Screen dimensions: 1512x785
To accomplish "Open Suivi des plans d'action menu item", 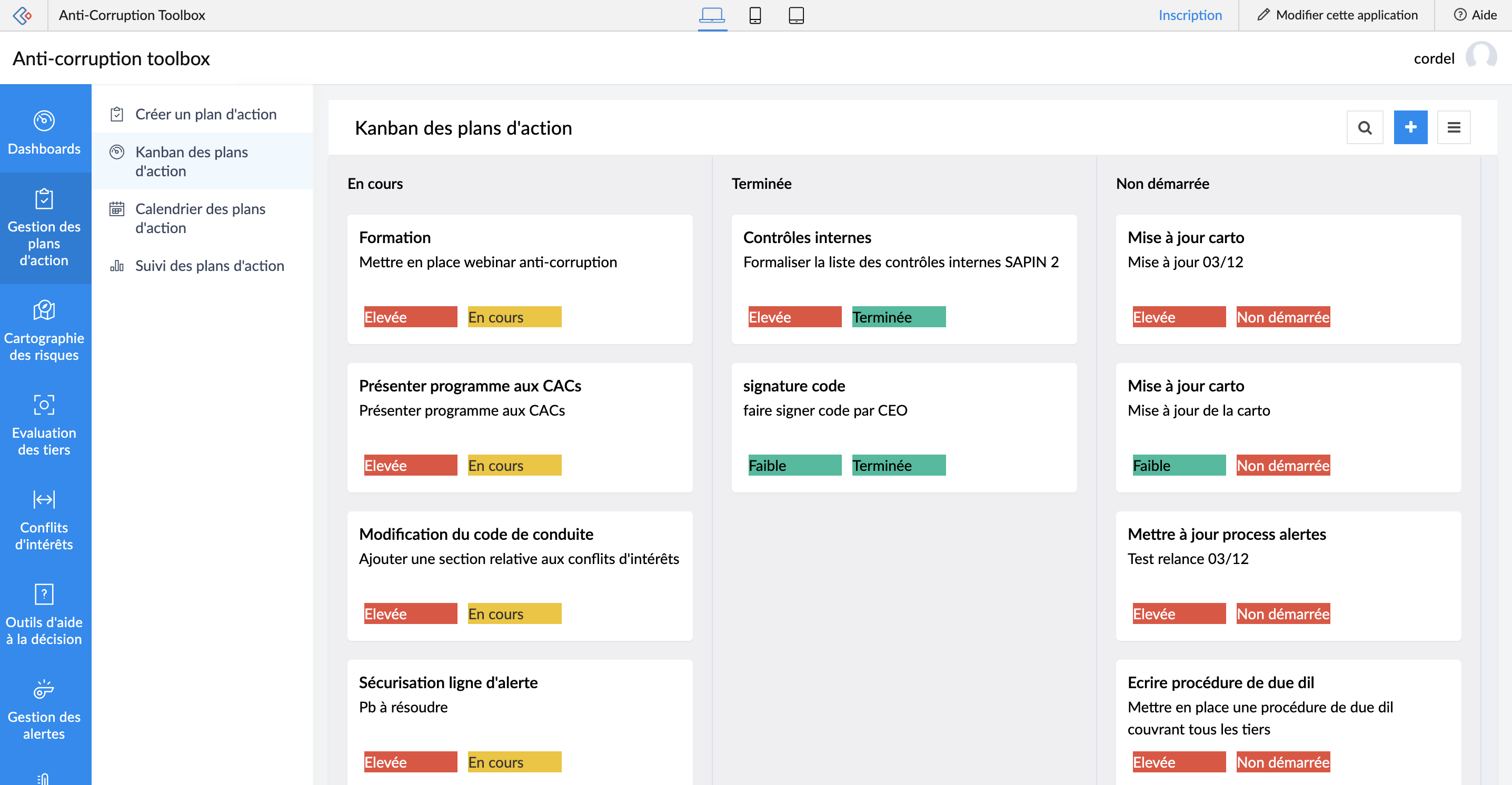I will tap(203, 266).
